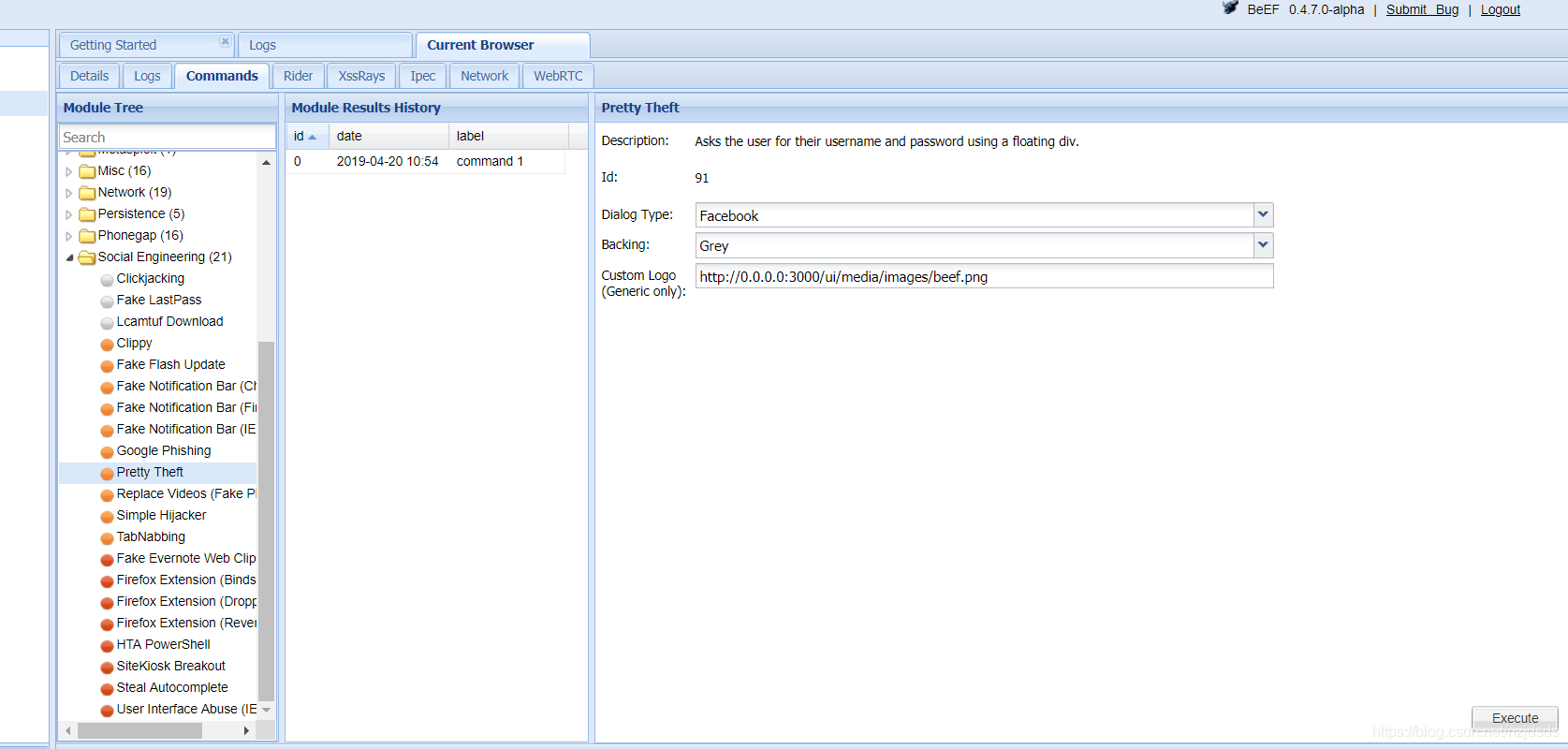This screenshot has height=749, width=1568.
Task: Select the Steal Autocomplete module
Action: (172, 687)
